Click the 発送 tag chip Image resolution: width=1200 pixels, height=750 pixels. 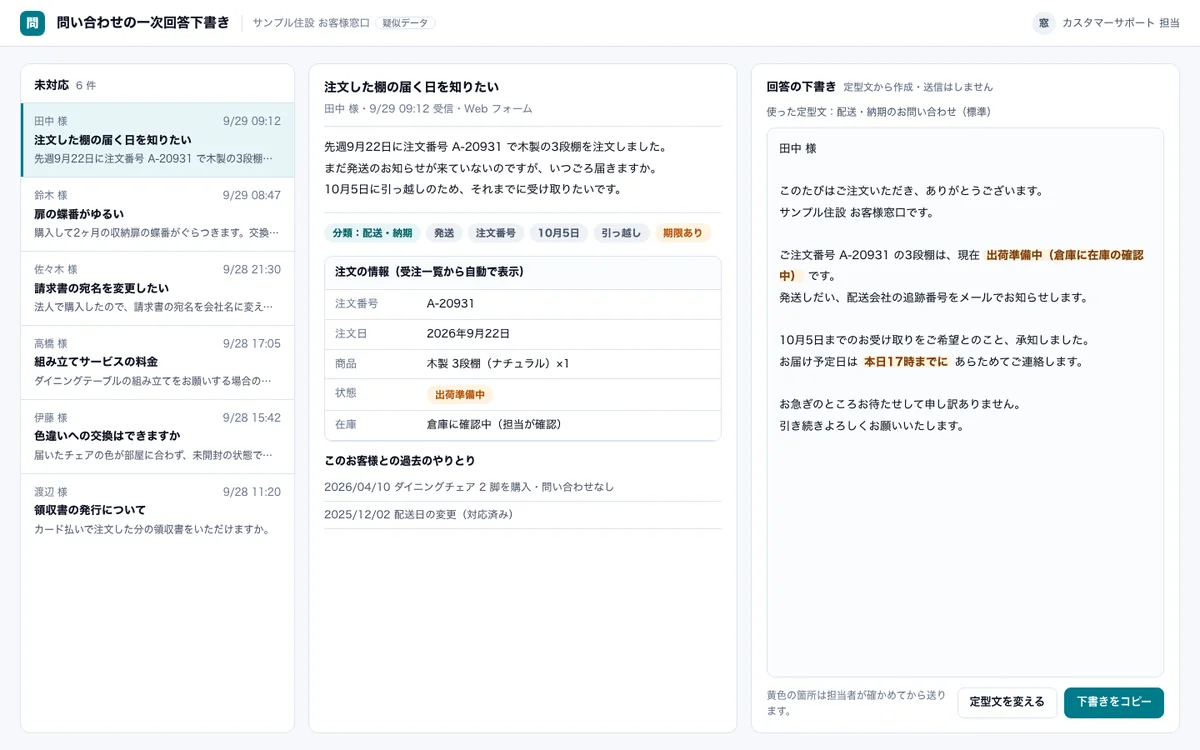coord(444,233)
